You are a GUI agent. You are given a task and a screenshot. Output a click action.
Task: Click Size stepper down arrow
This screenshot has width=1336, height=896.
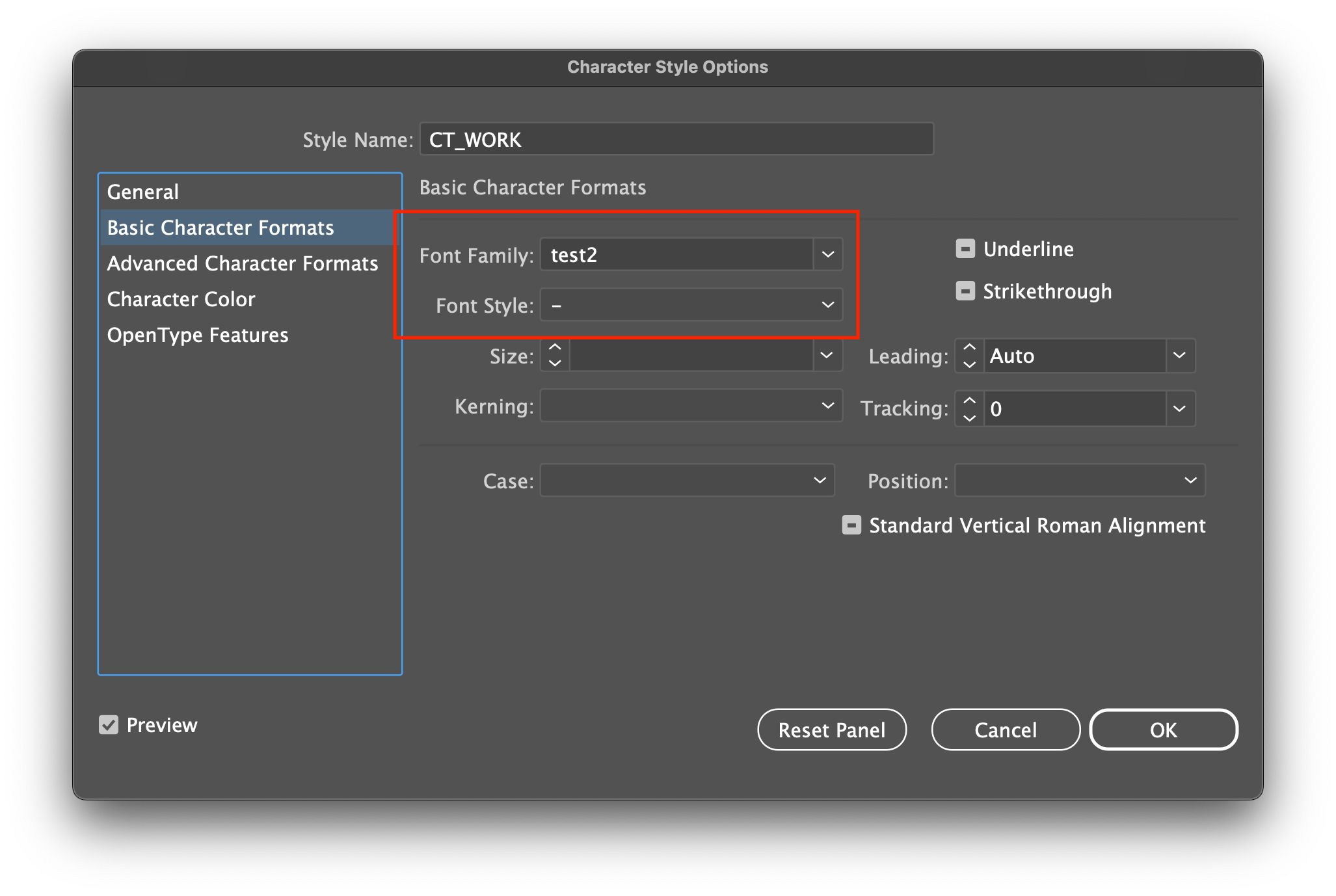tap(555, 363)
